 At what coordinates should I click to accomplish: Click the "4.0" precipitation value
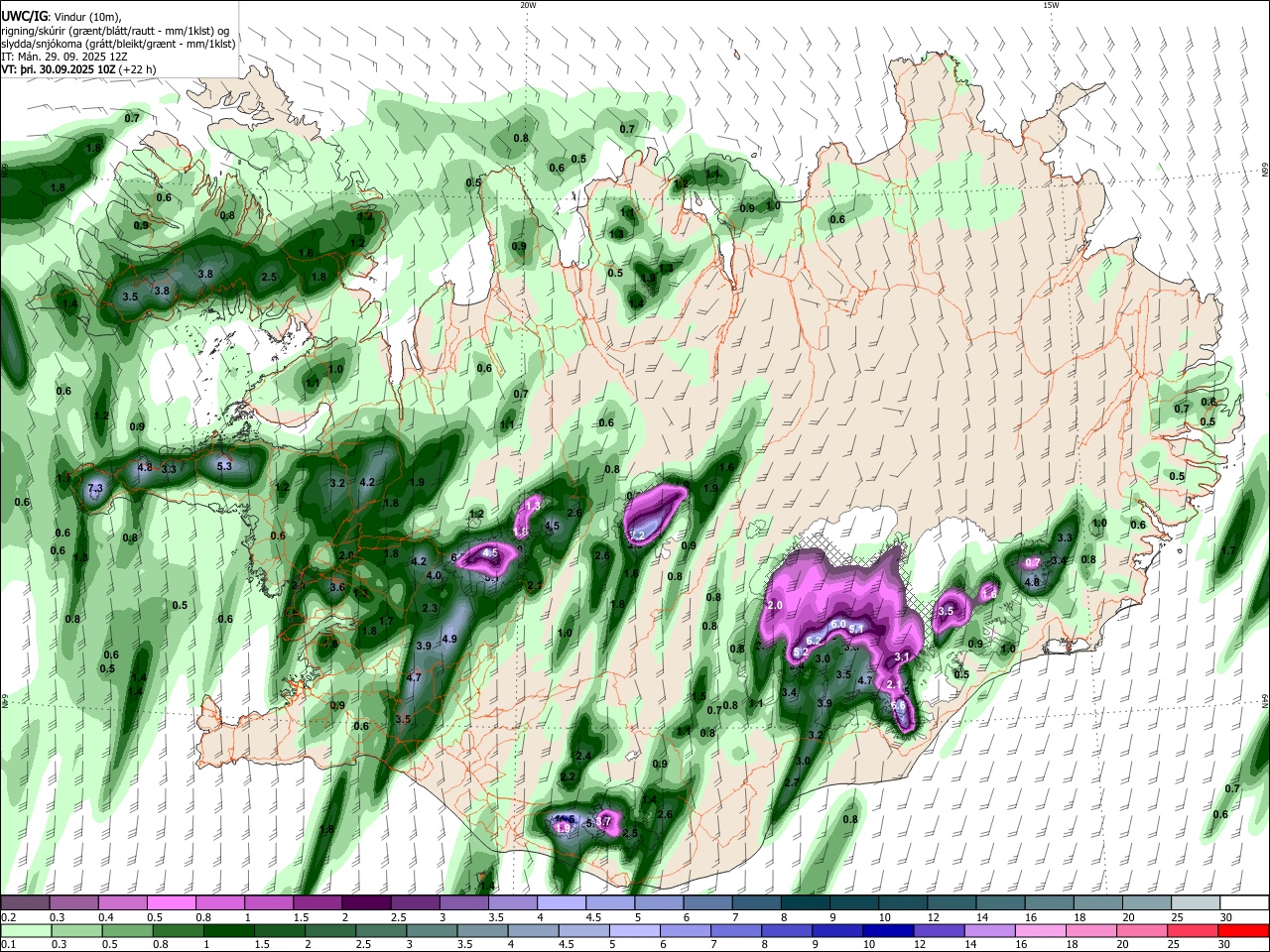pyautogui.click(x=434, y=575)
